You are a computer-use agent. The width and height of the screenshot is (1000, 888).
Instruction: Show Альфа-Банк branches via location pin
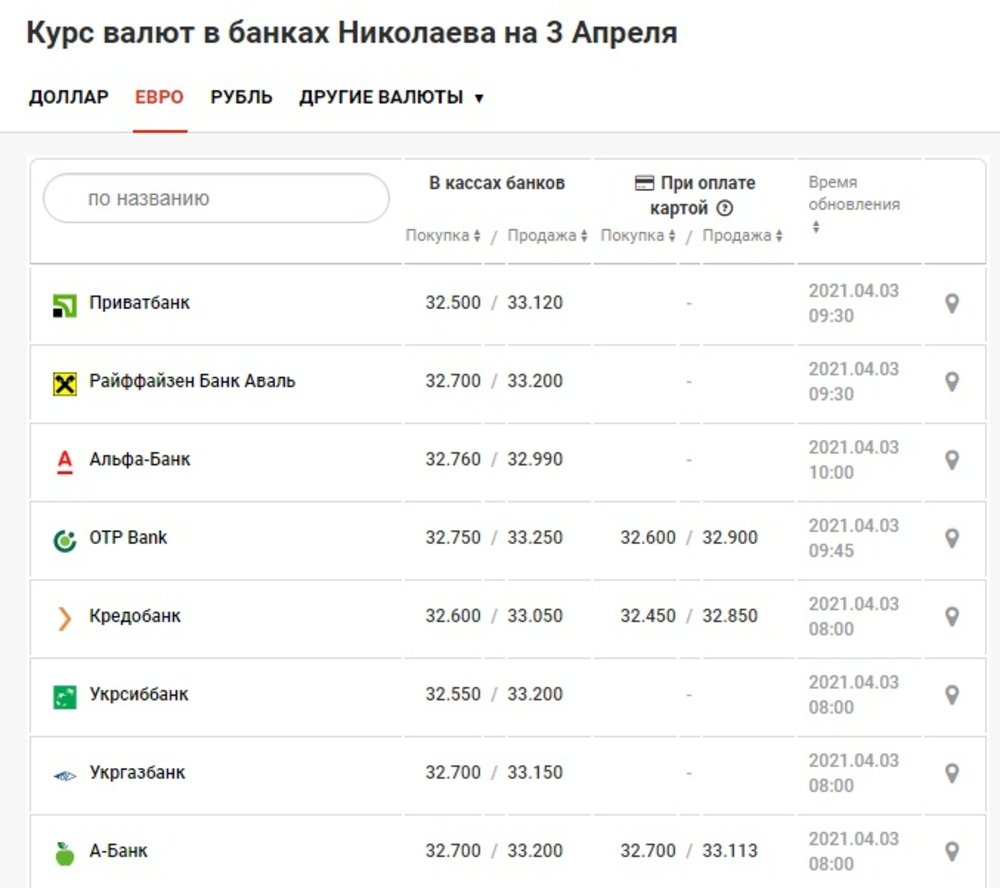[952, 460]
